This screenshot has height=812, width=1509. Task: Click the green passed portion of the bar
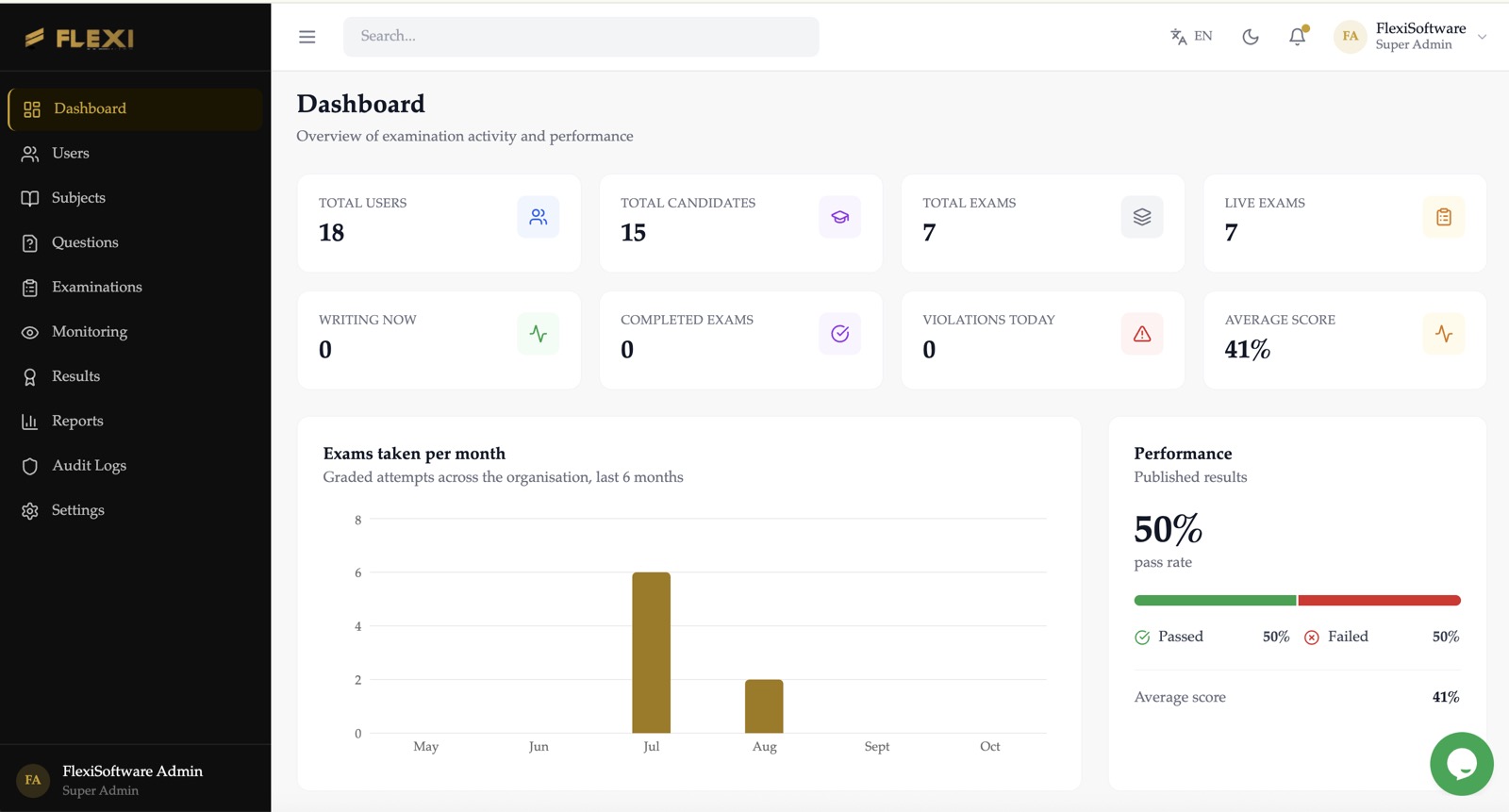[x=1215, y=601]
